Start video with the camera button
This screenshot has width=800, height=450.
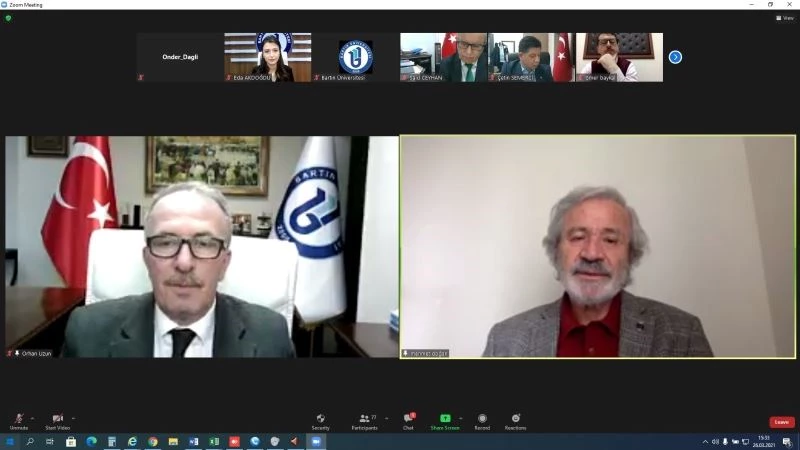coord(57,420)
